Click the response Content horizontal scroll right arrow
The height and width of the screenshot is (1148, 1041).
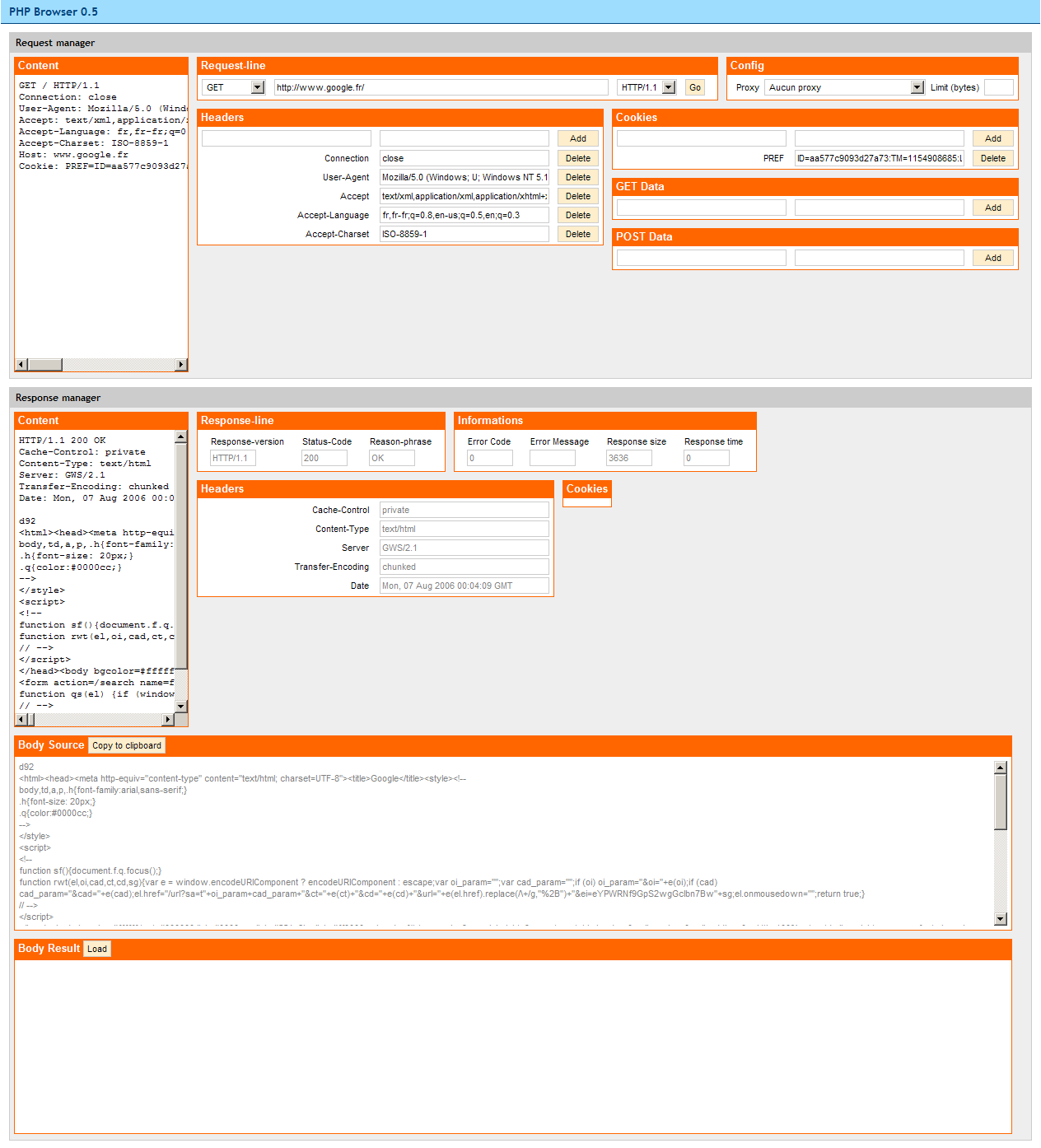pyautogui.click(x=169, y=720)
